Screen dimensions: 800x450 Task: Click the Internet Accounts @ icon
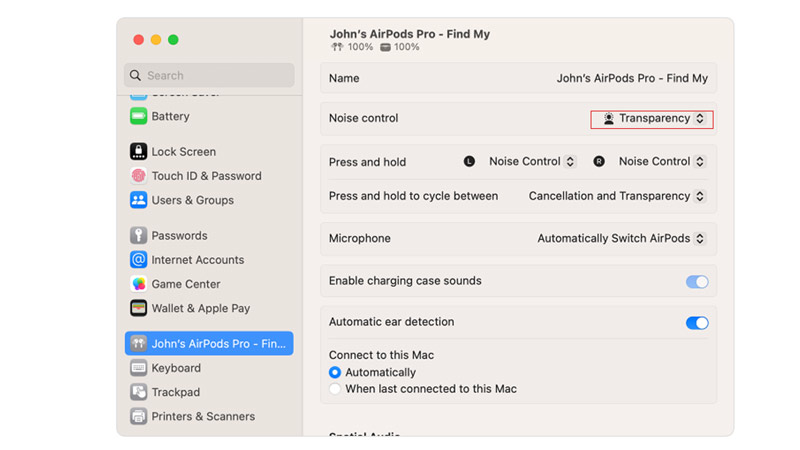[x=138, y=260]
